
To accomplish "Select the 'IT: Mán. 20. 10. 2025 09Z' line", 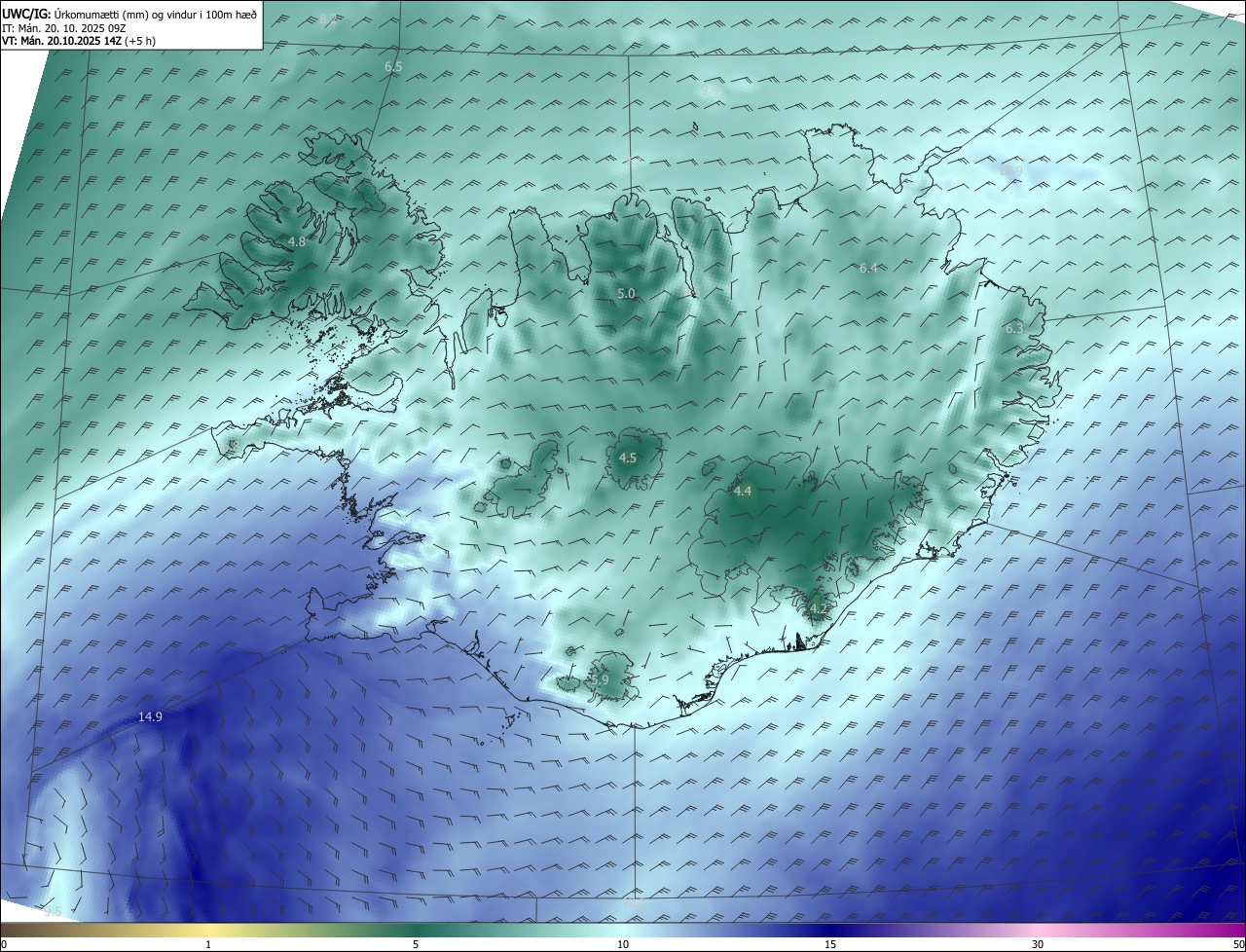I will [65, 28].
